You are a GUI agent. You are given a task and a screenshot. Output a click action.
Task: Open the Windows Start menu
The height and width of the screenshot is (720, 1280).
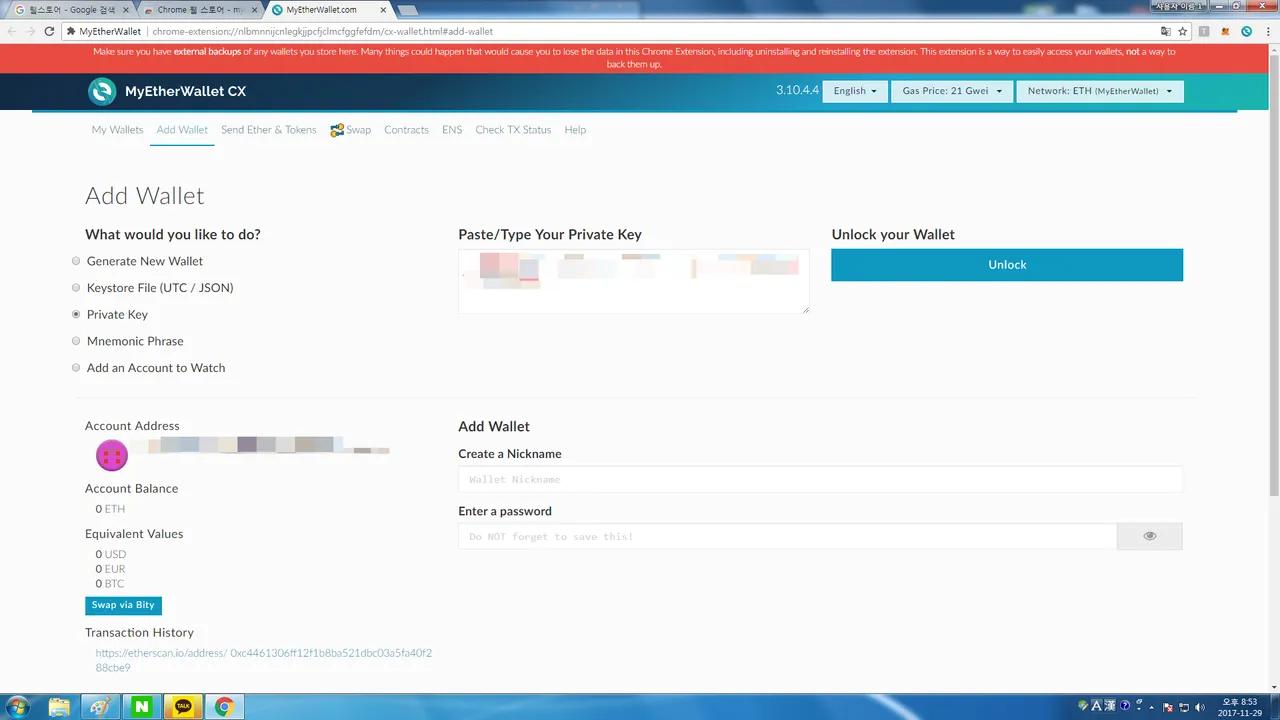[x=18, y=707]
